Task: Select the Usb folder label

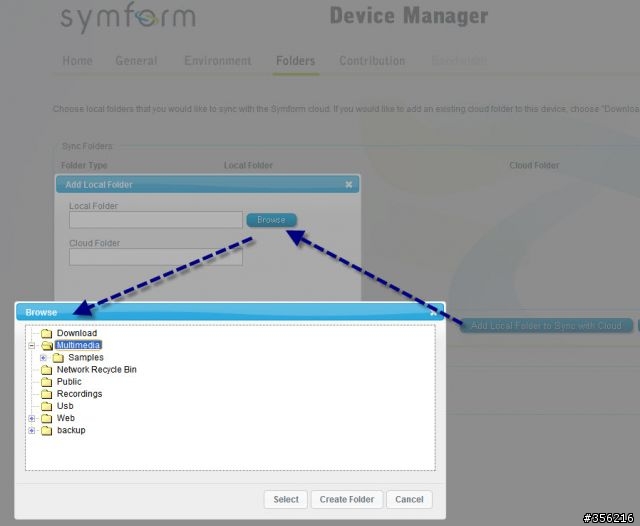Action: pos(65,406)
